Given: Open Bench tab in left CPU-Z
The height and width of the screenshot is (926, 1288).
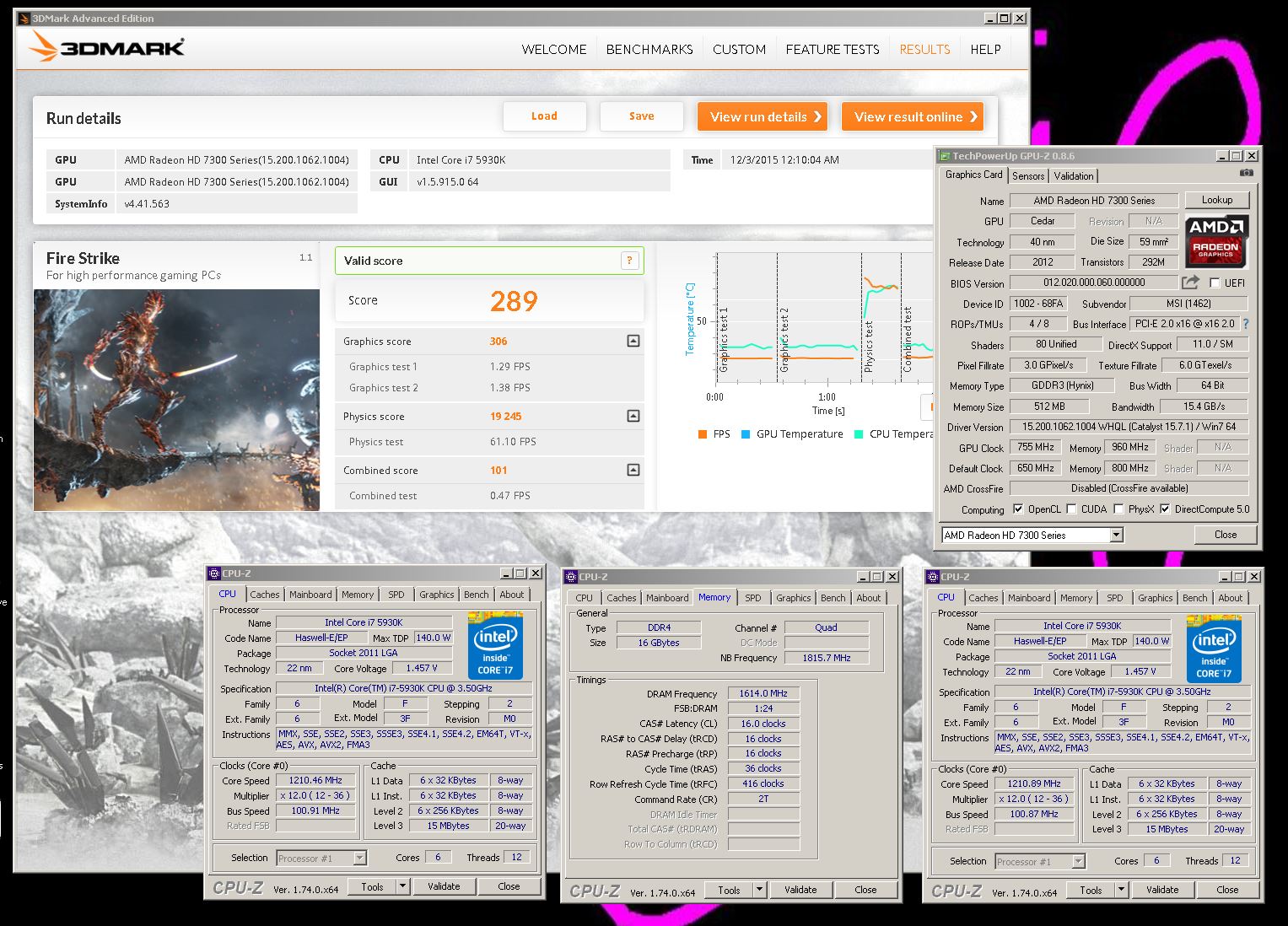Looking at the screenshot, I should (x=477, y=595).
